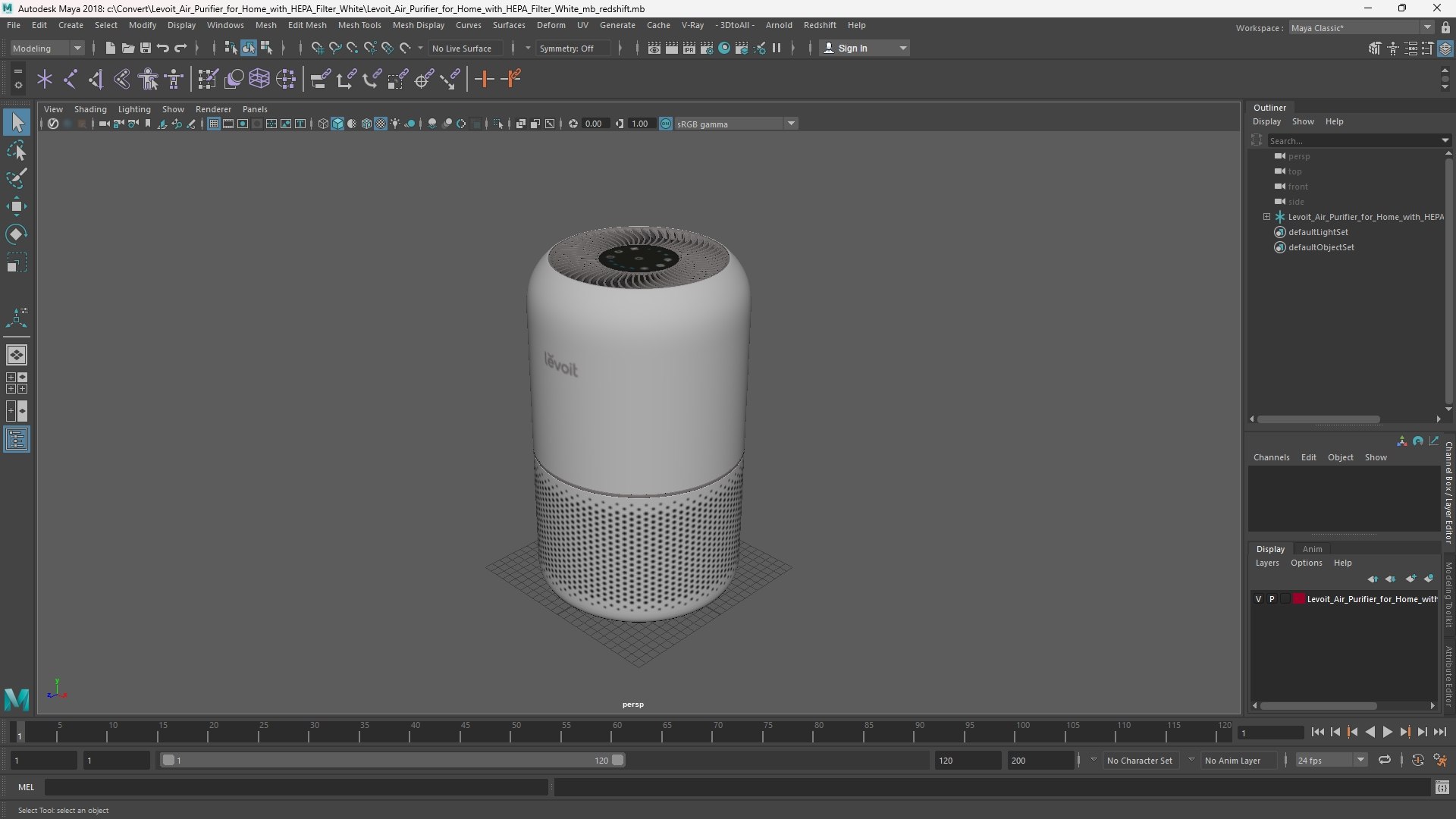The image size is (1456, 819).
Task: Open the Symmetry: Off dropdown
Action: [x=573, y=48]
